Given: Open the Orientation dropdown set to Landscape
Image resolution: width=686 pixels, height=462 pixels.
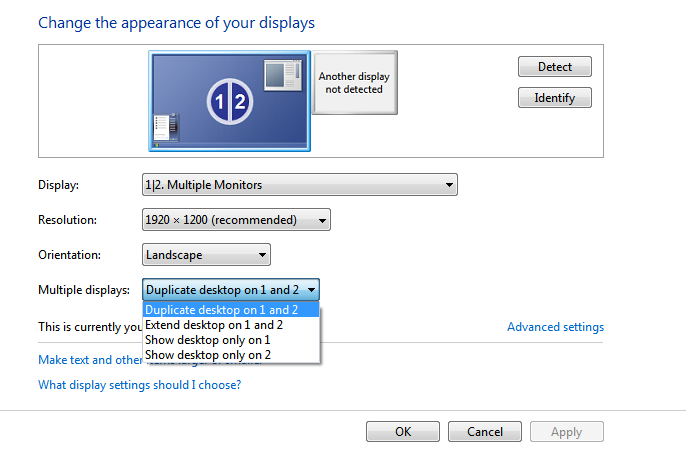Looking at the screenshot, I should [x=206, y=255].
